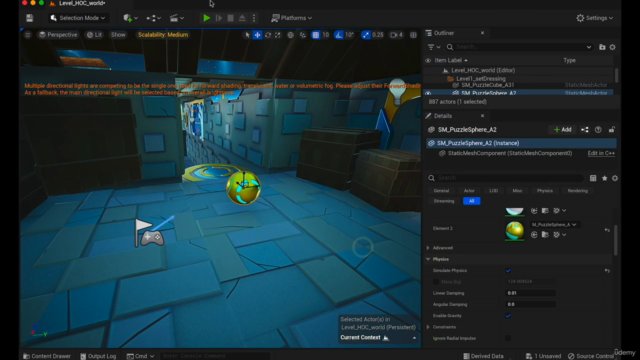Toggle Simulate Physics checkbox
640x360 pixels.
[x=508, y=271]
